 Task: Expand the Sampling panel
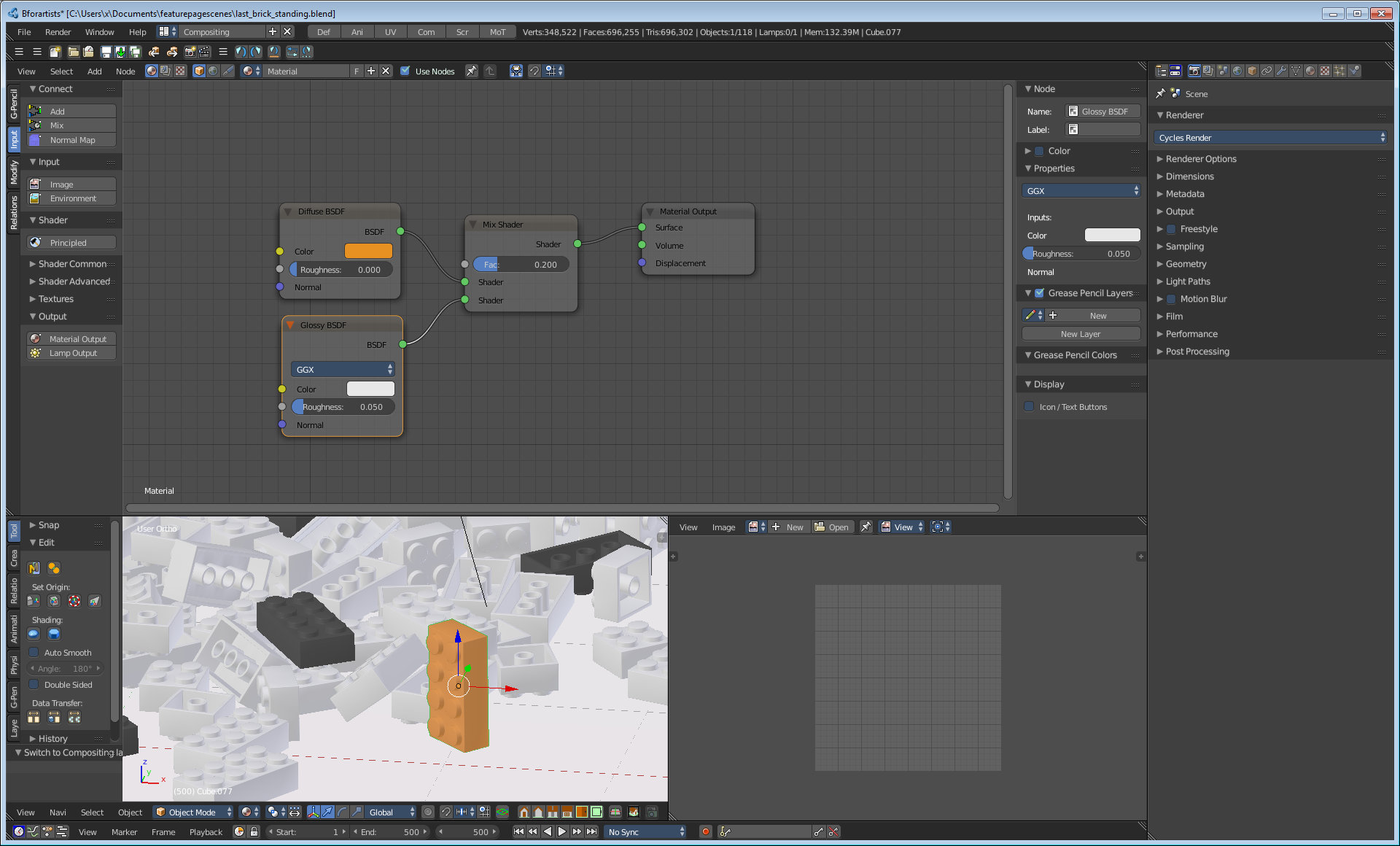coord(1184,247)
